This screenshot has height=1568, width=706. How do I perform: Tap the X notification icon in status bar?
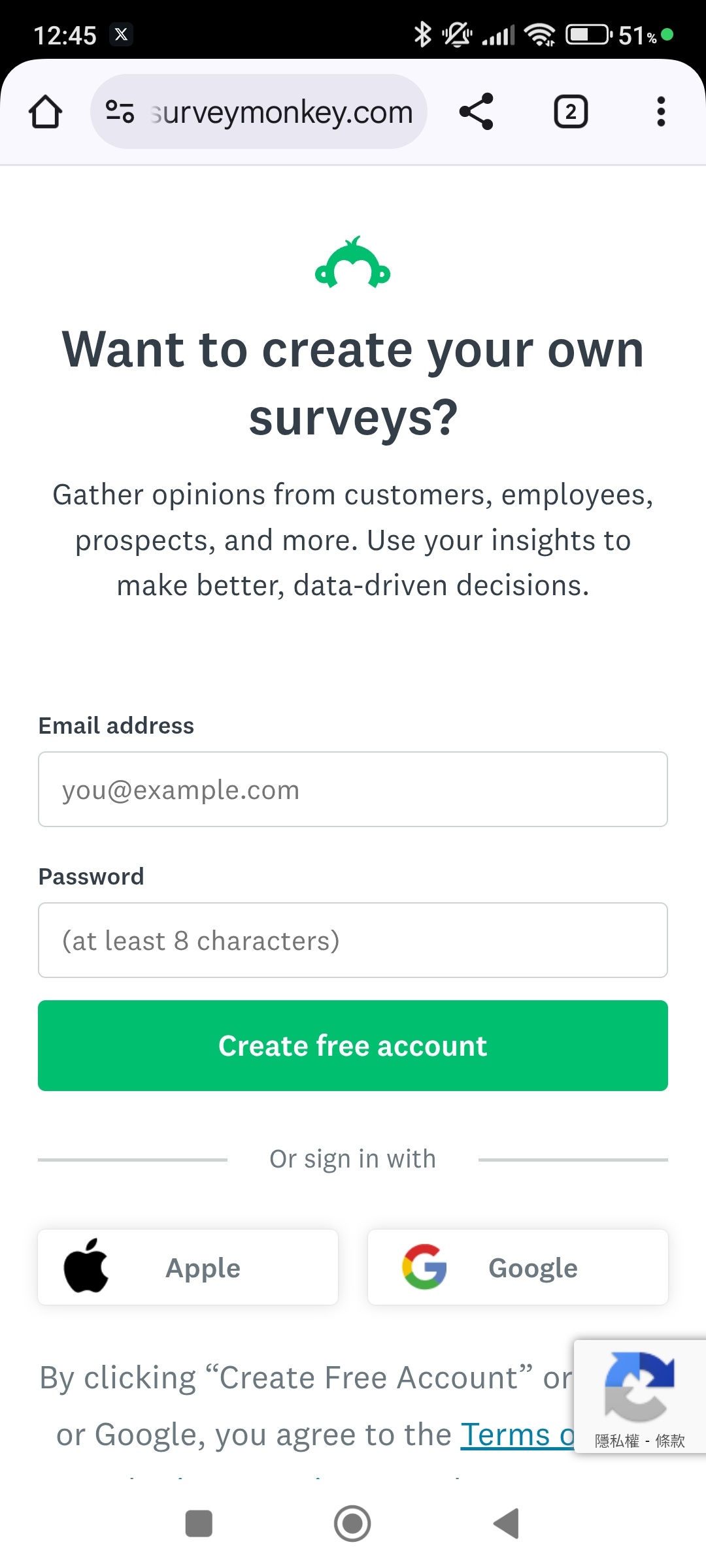(121, 35)
